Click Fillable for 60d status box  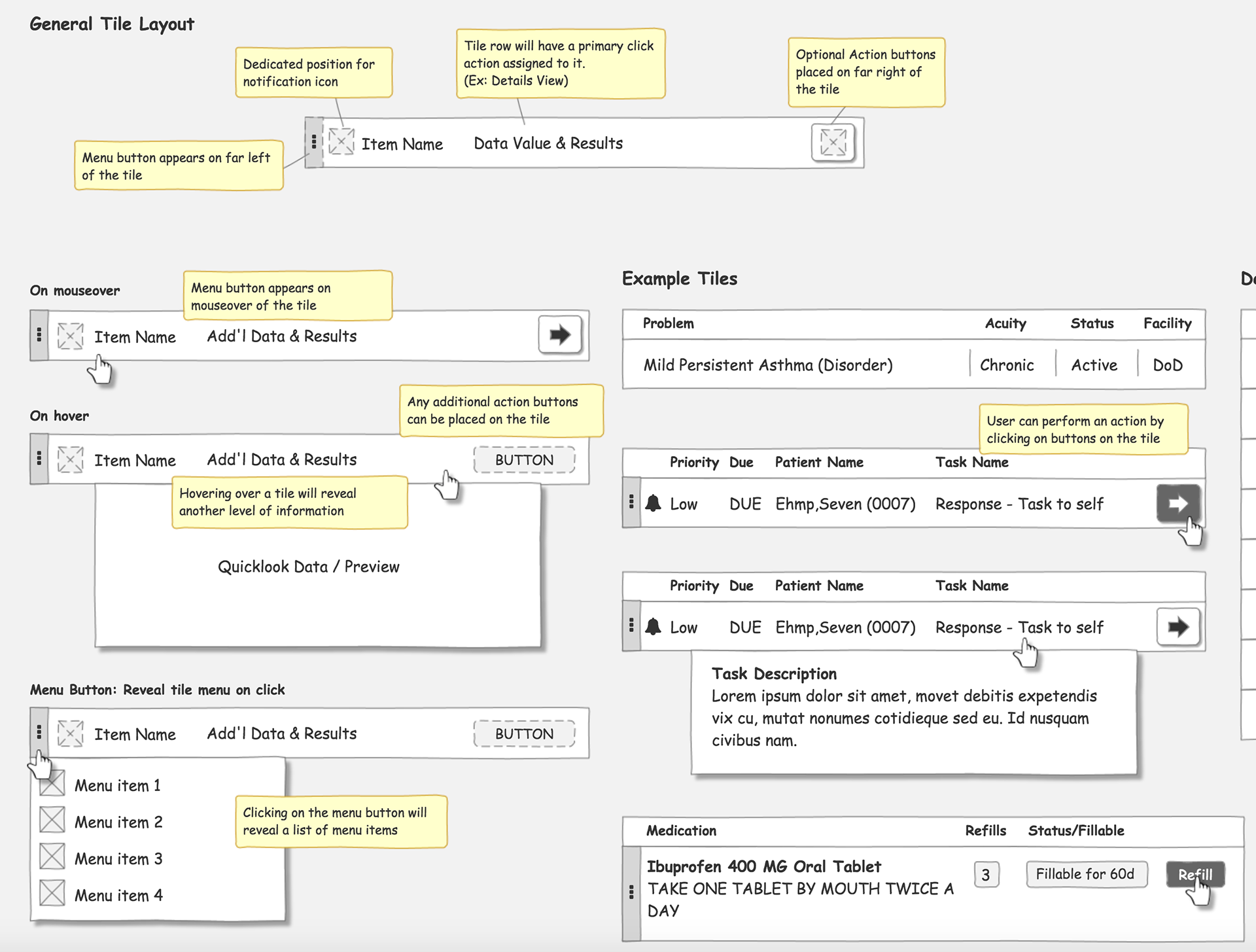(x=1086, y=874)
